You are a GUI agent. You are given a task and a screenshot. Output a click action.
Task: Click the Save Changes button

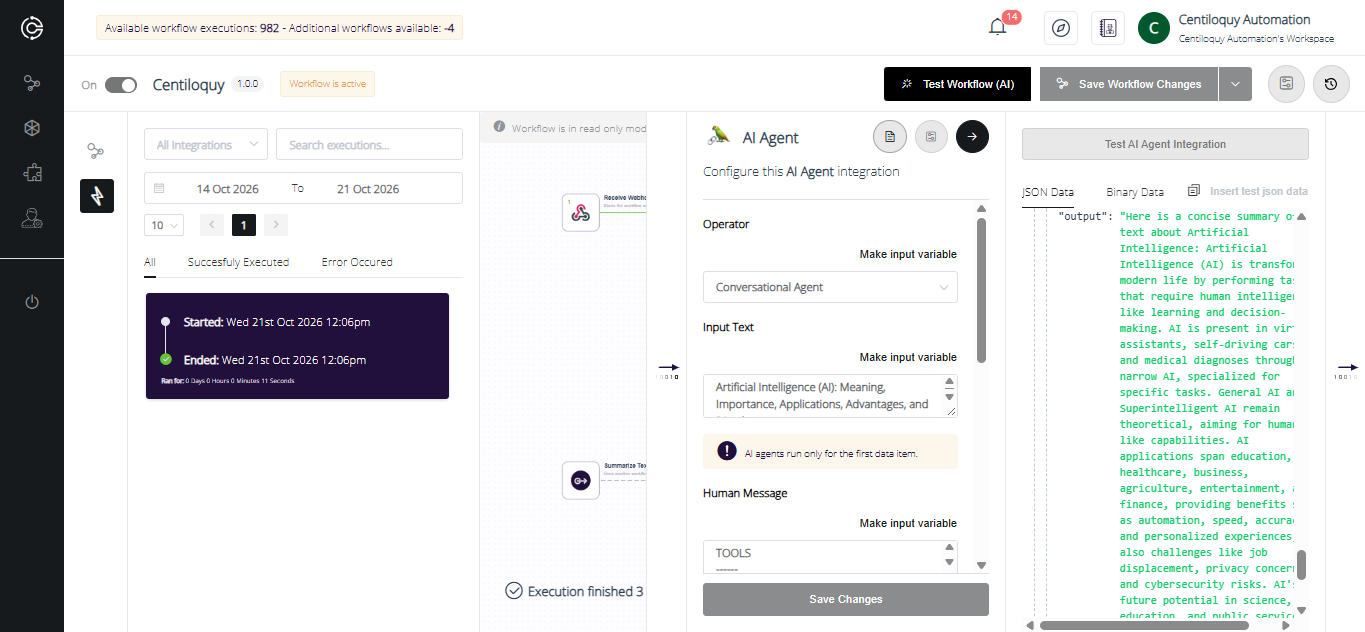coord(846,599)
